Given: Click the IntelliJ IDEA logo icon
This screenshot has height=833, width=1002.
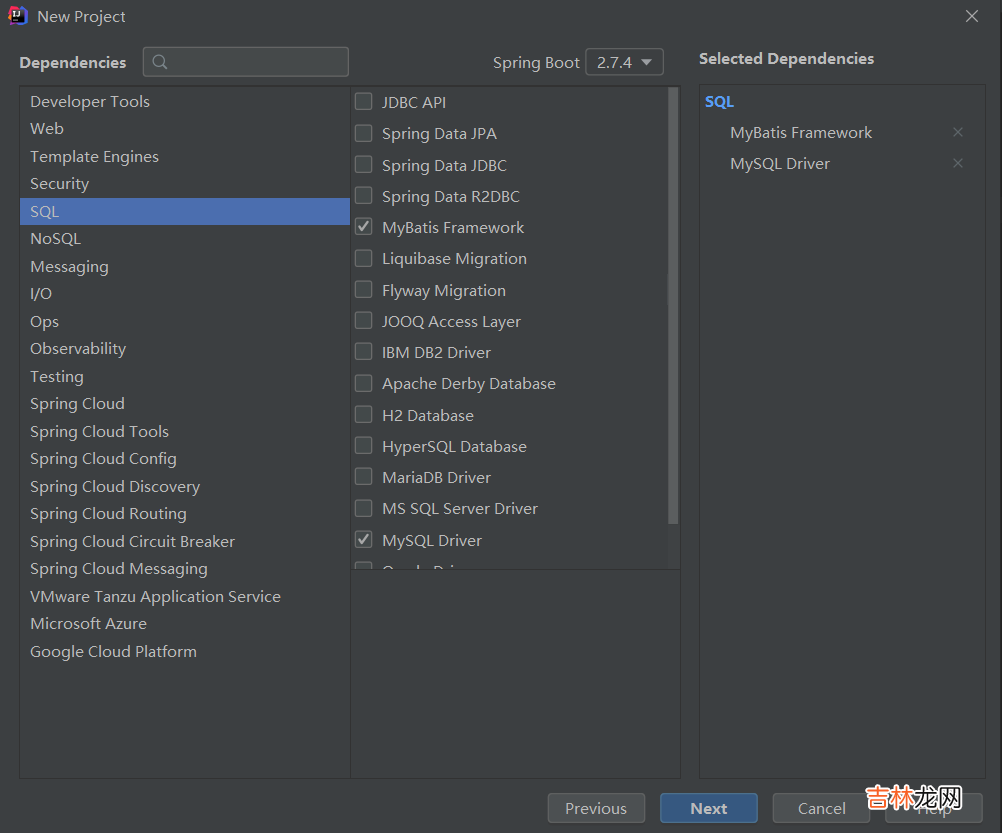Looking at the screenshot, I should click(18, 16).
